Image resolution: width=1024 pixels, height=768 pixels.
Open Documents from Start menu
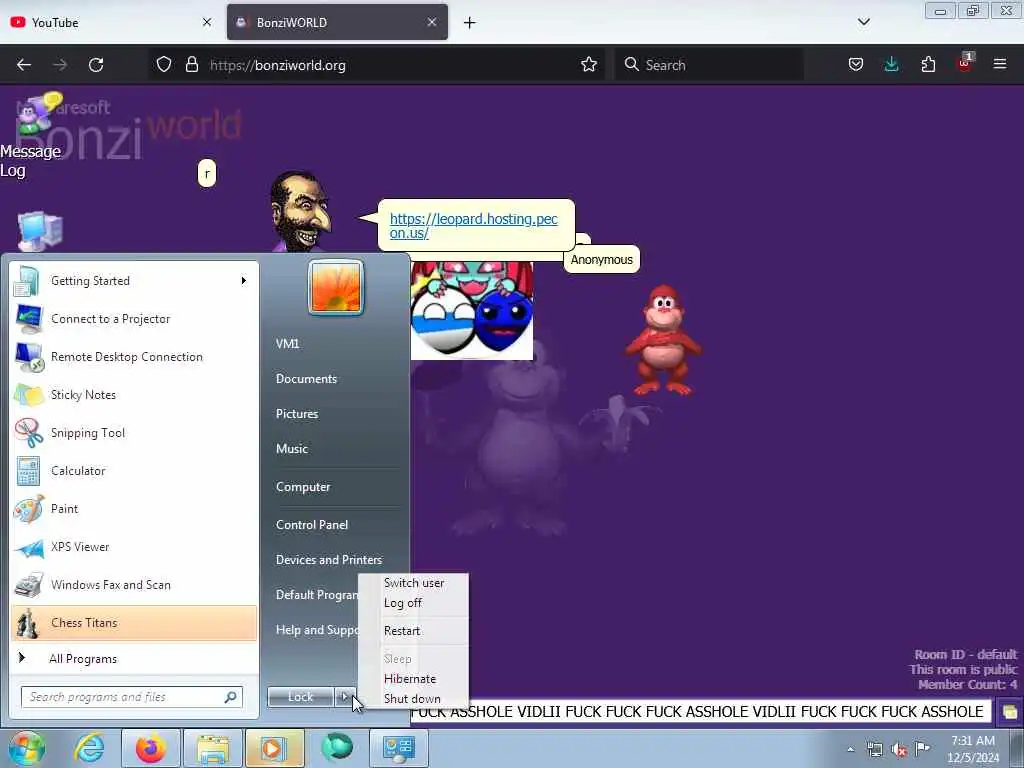tap(306, 379)
